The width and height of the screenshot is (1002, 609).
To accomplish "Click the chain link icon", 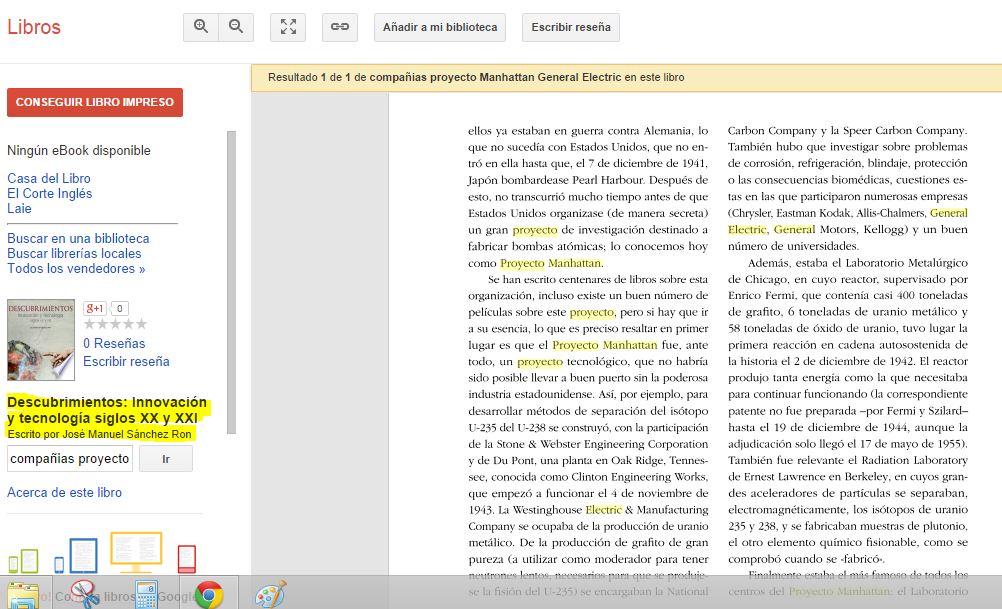I will click(340, 27).
